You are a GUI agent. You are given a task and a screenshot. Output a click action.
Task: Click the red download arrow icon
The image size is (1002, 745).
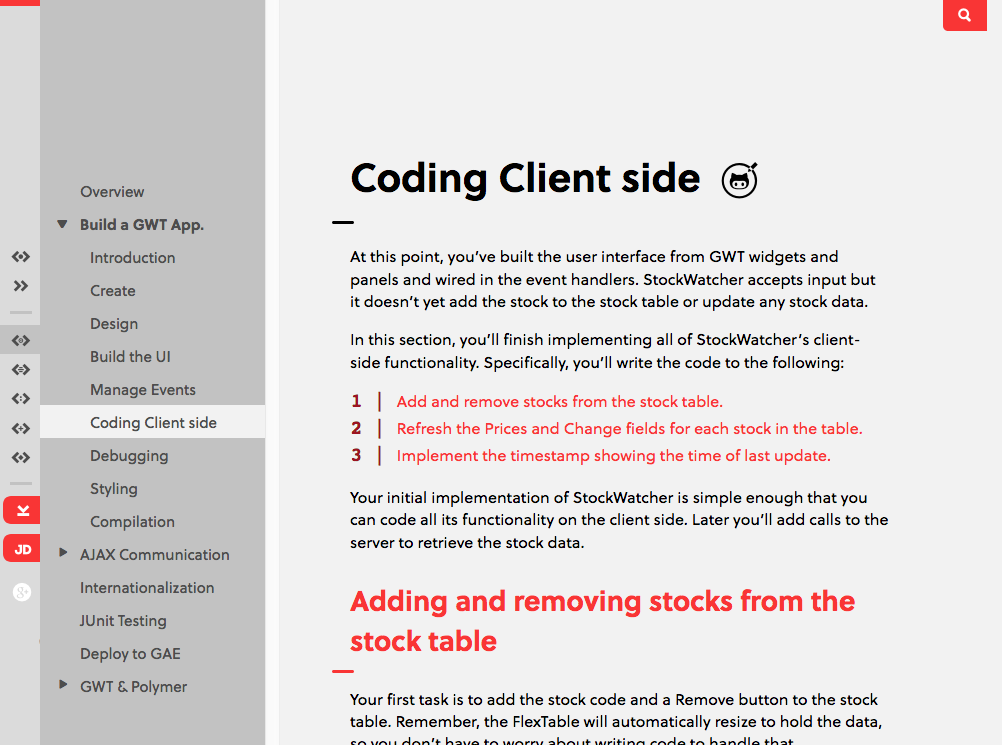pos(22,510)
